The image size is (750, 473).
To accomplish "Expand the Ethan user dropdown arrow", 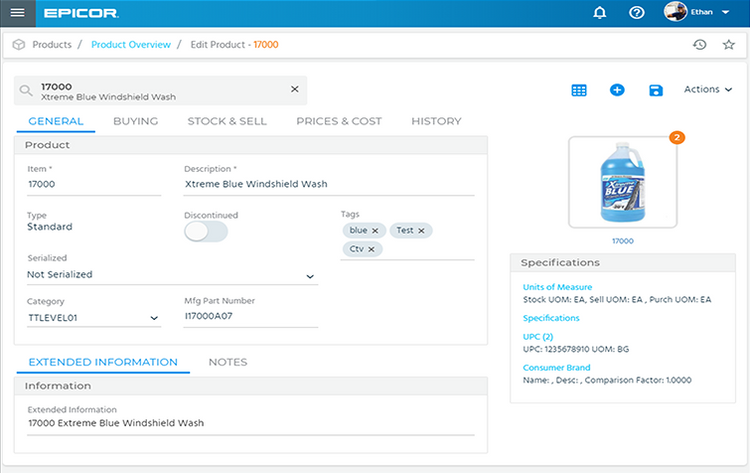I will (x=726, y=12).
